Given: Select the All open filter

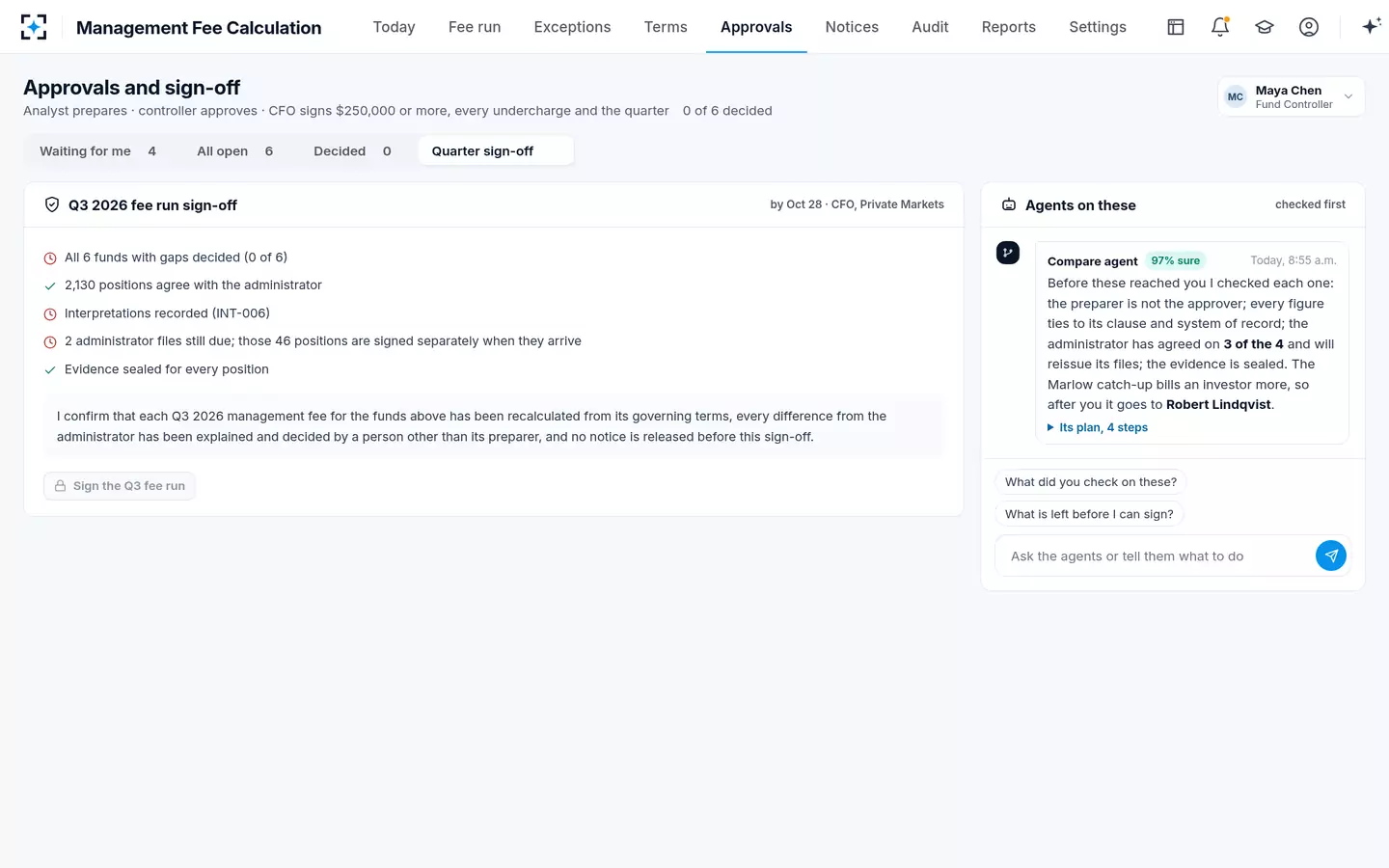Looking at the screenshot, I should [234, 151].
